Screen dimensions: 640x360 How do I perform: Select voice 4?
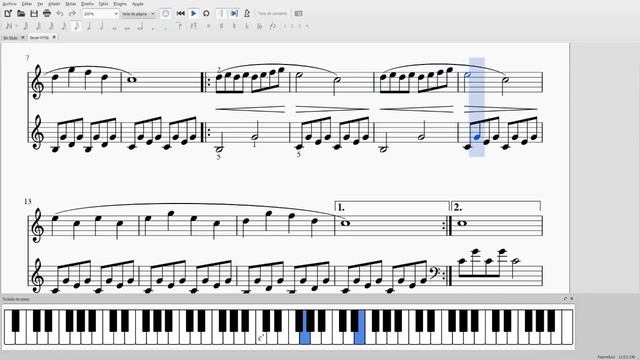click(x=307, y=26)
